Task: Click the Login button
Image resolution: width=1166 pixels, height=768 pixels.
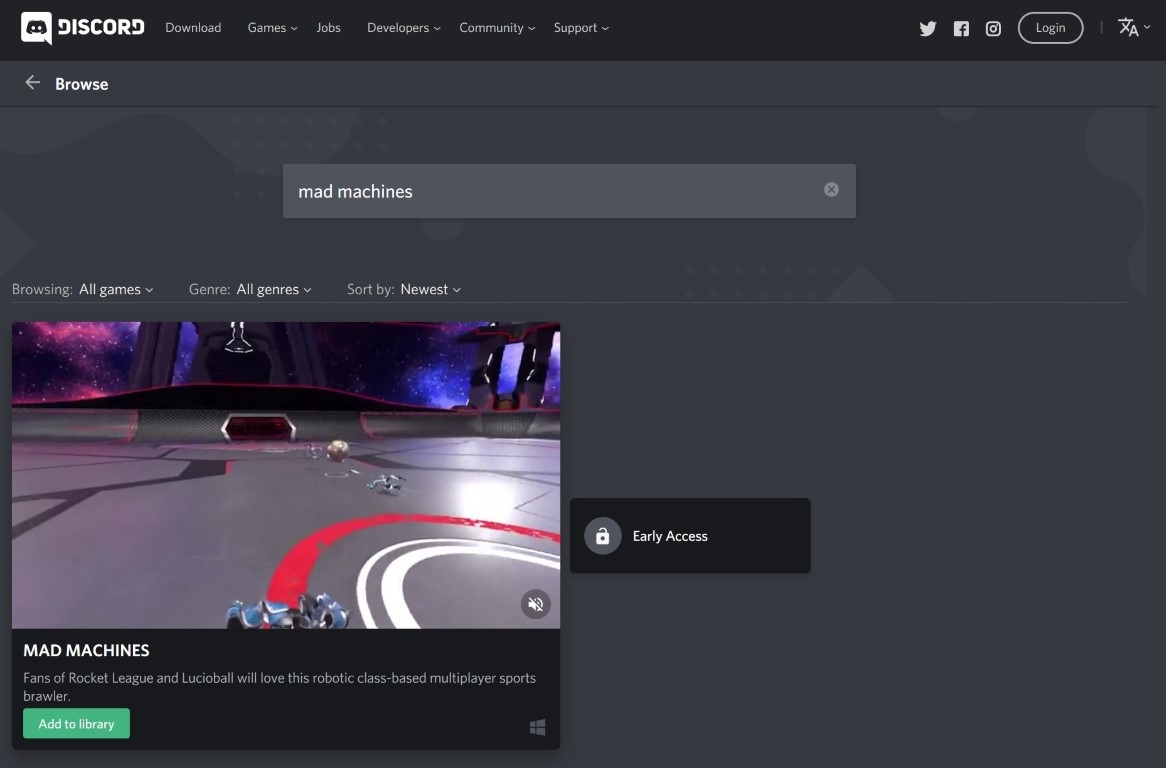Action: pyautogui.click(x=1050, y=28)
